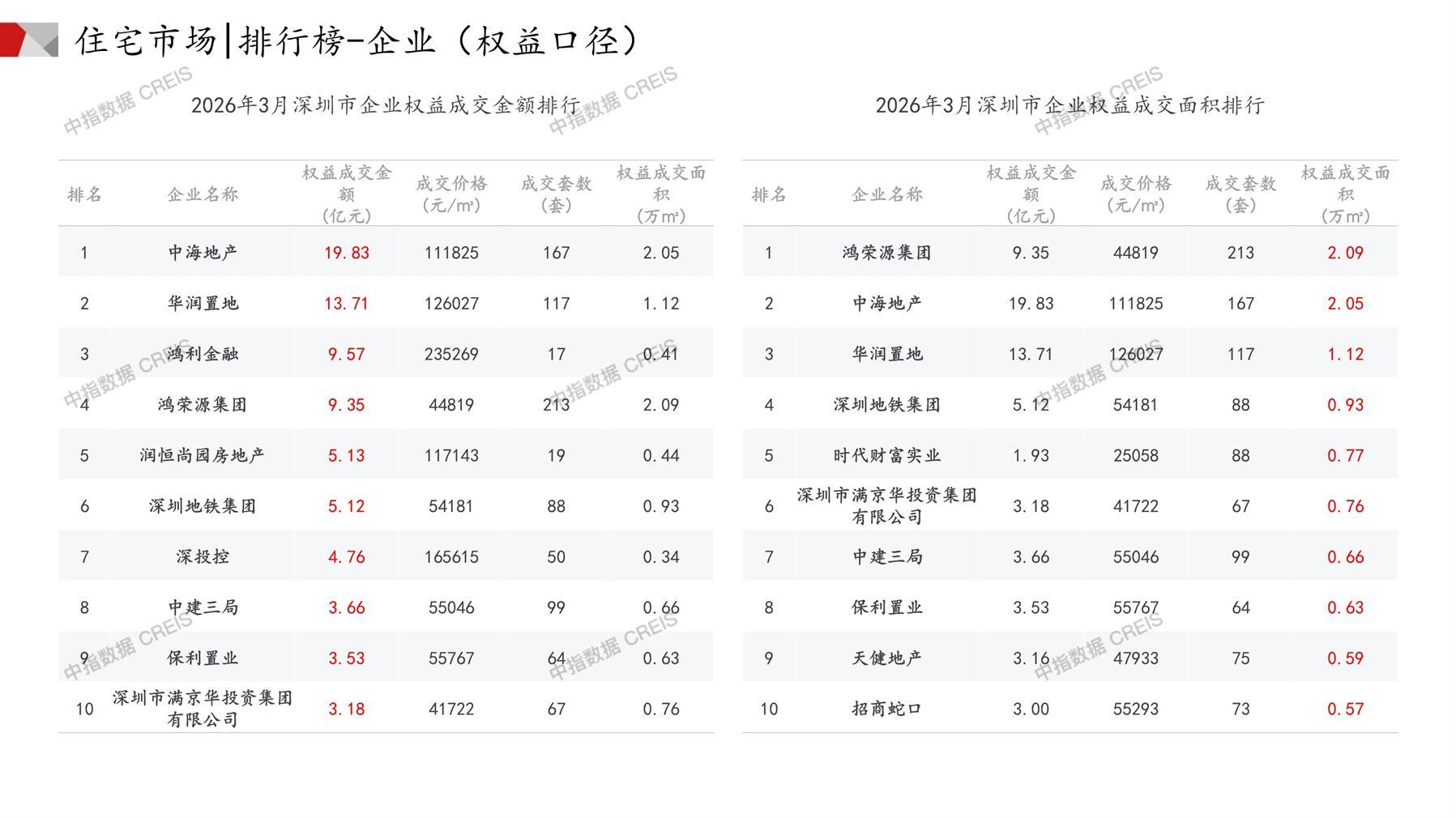Viewport: 1456px width, 818px height.
Task: Click the 天健地产 company name
Action: coord(886,658)
